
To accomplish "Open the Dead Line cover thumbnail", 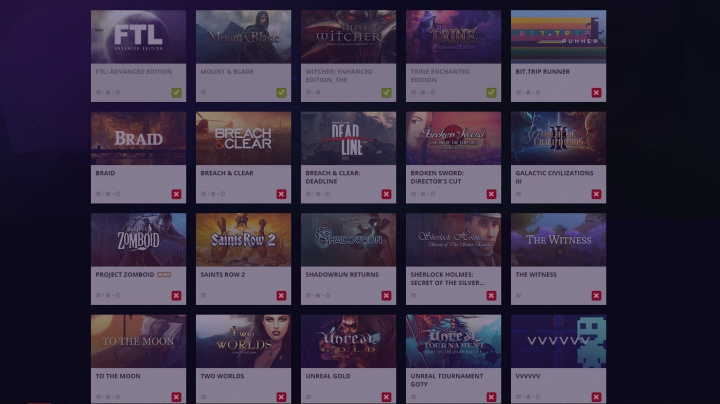I will click(349, 138).
